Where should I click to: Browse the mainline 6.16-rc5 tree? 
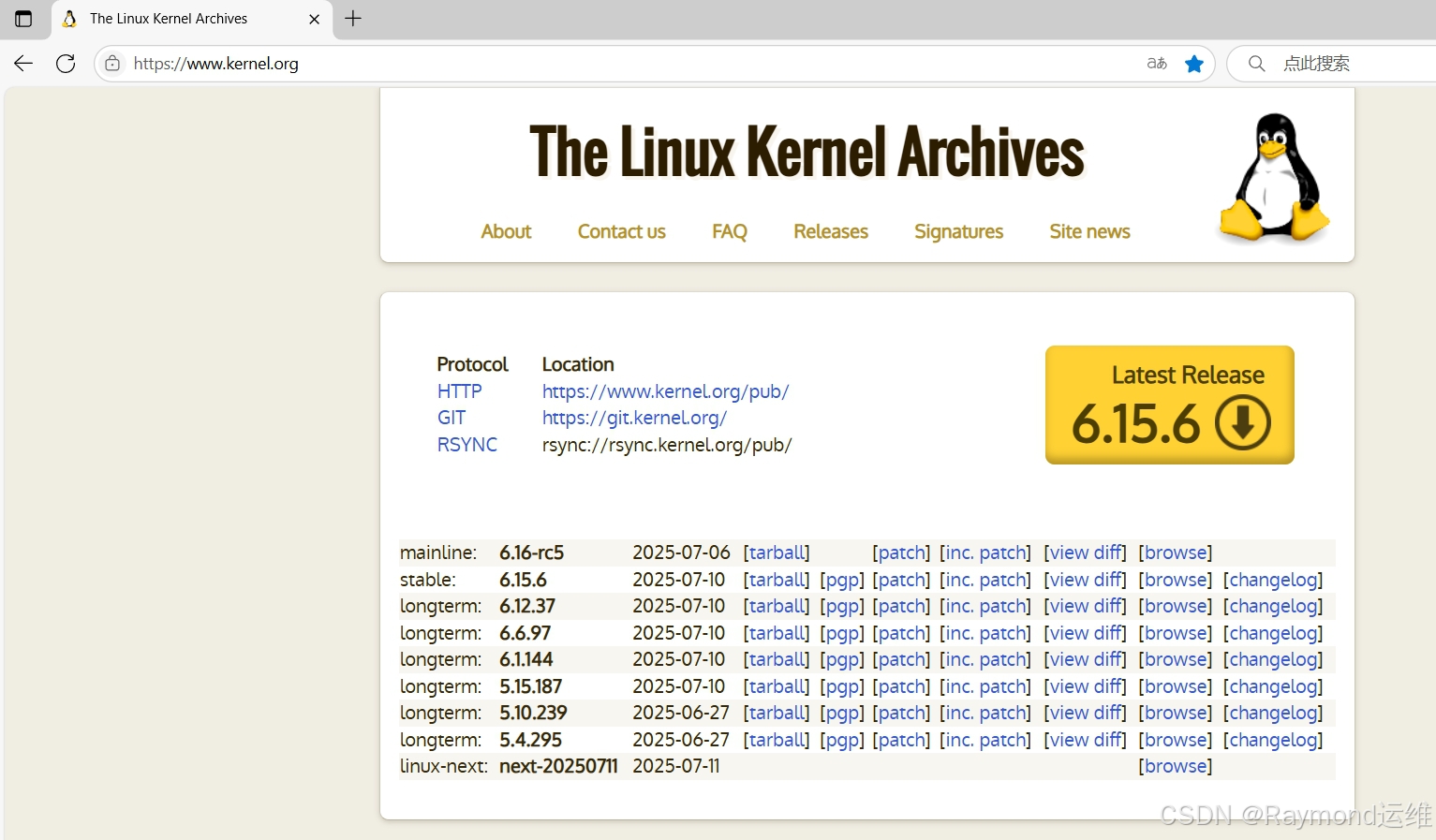1175,553
